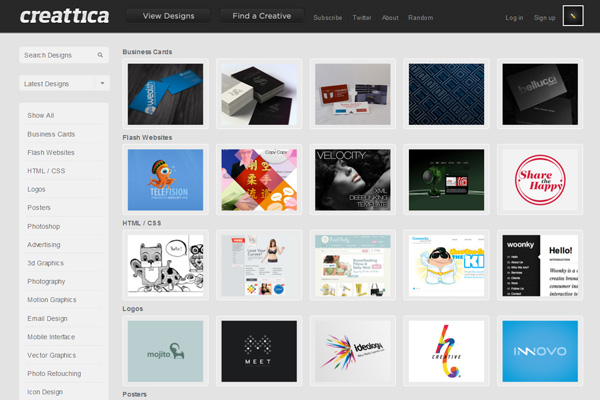Open the View Designs tab
Screen dimensions: 600x400
click(168, 16)
